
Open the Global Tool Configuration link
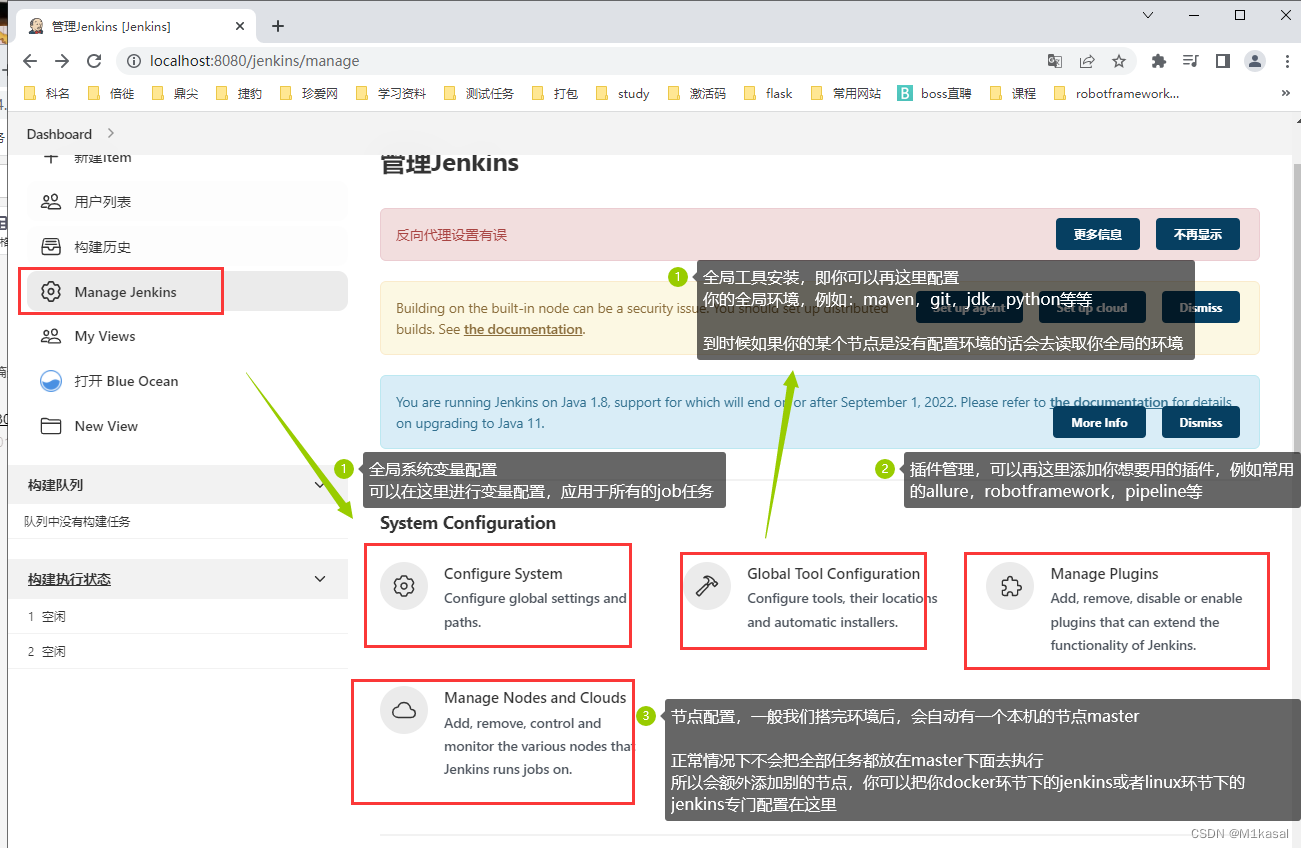pyautogui.click(x=833, y=574)
